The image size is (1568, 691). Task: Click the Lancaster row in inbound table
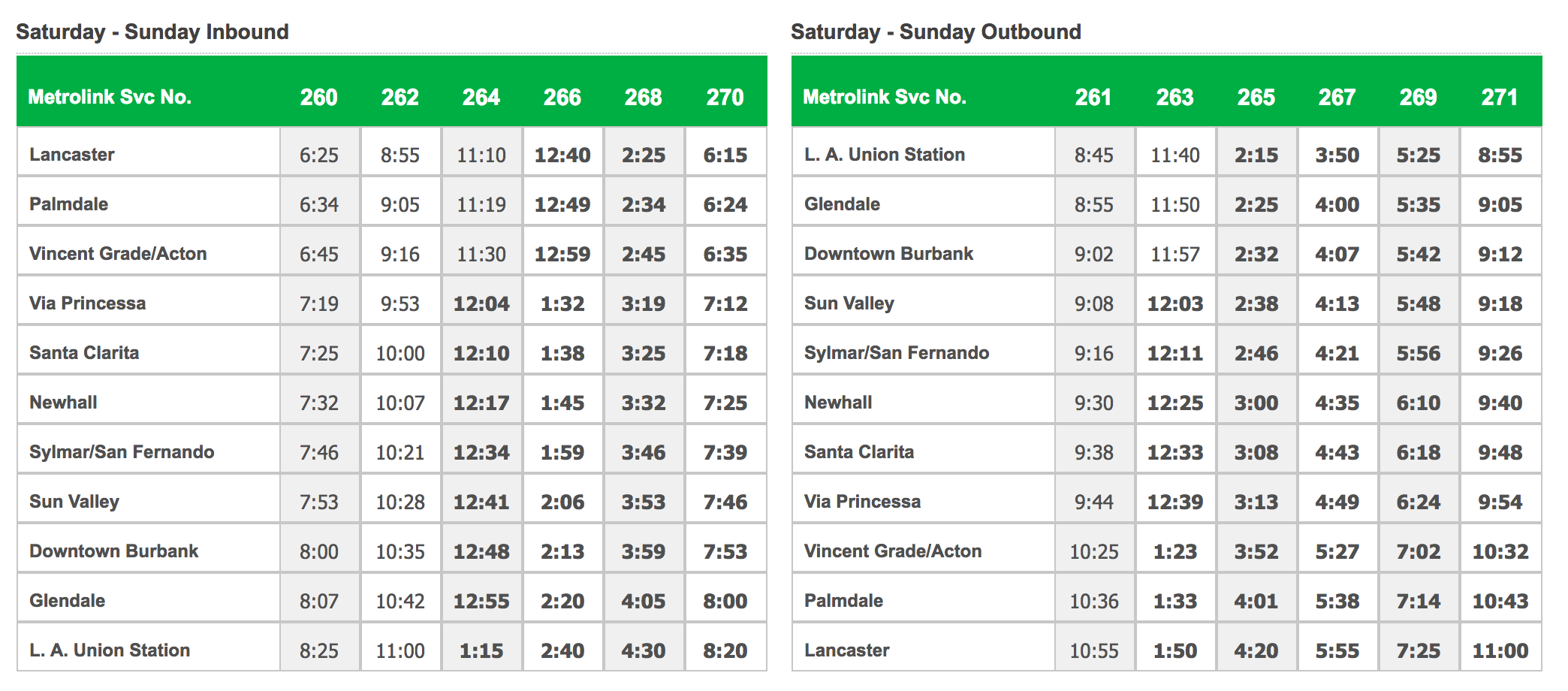[x=392, y=155]
